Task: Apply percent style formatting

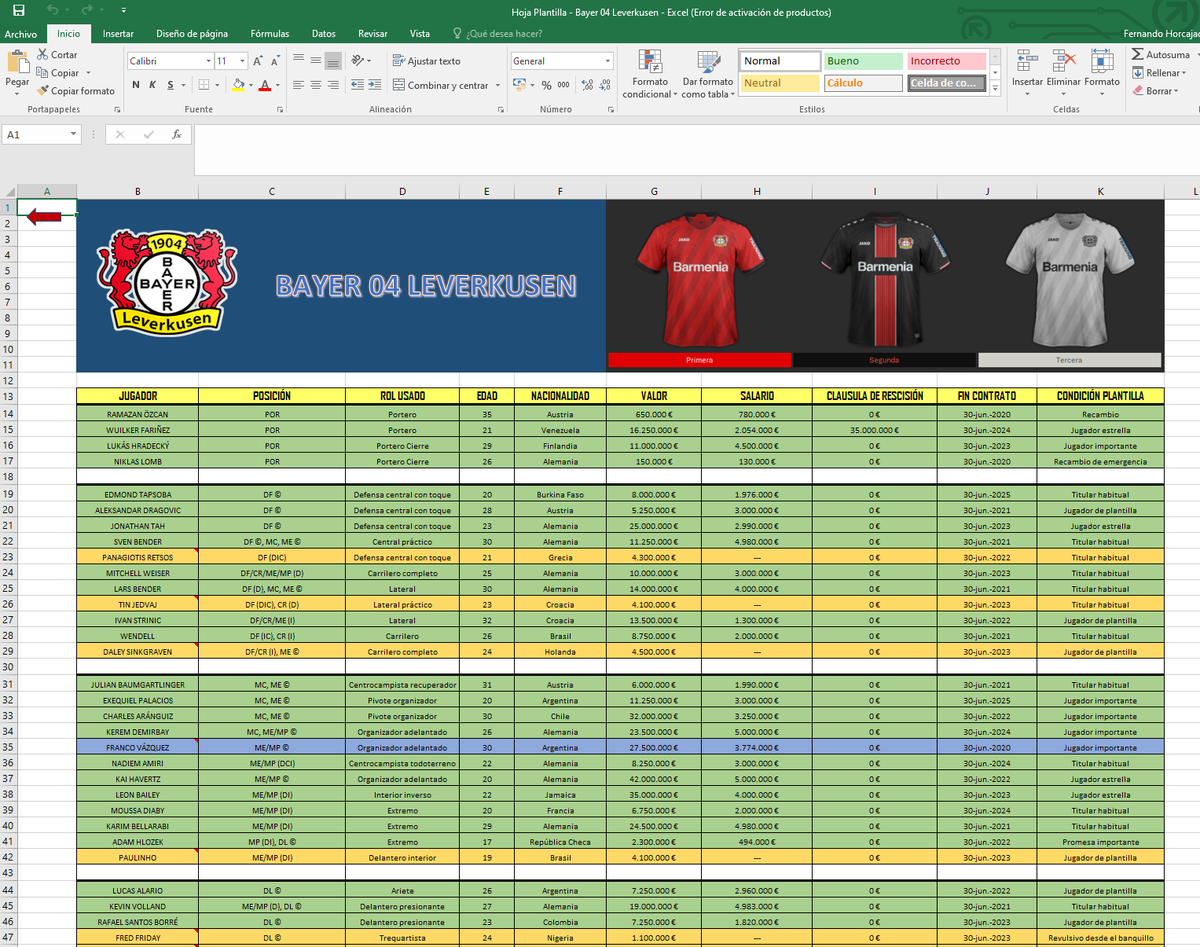Action: (x=546, y=85)
